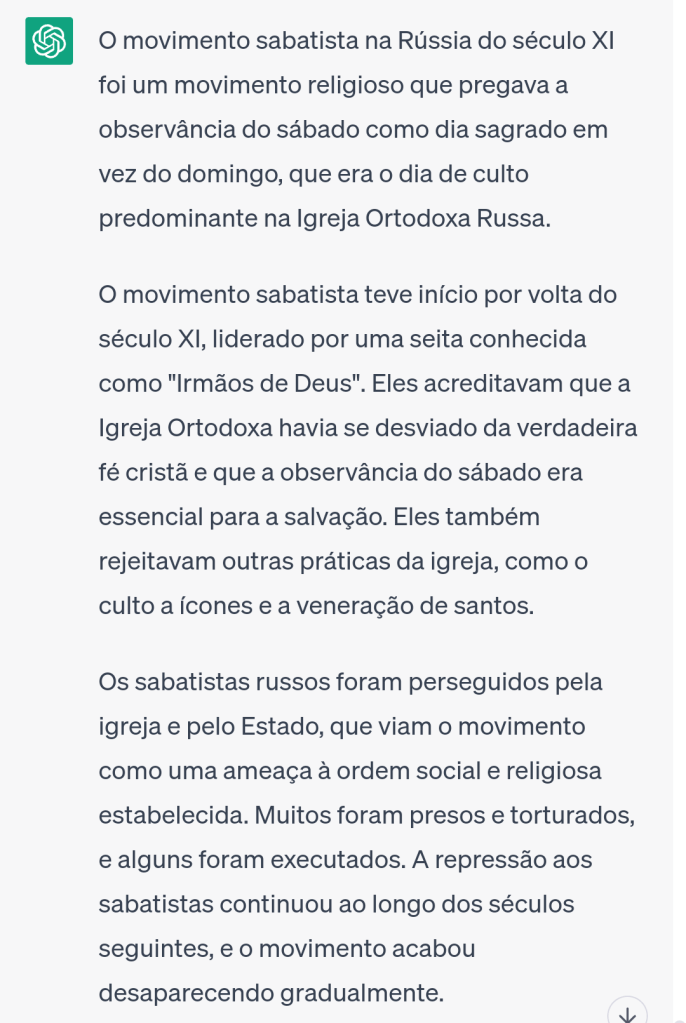
Task: Click the ChatGPT logo avatar icon
Action: [48, 41]
